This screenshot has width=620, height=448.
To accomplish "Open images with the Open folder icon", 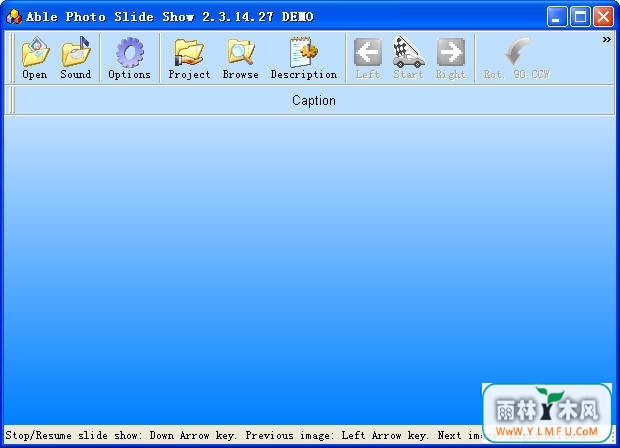I will [35, 58].
